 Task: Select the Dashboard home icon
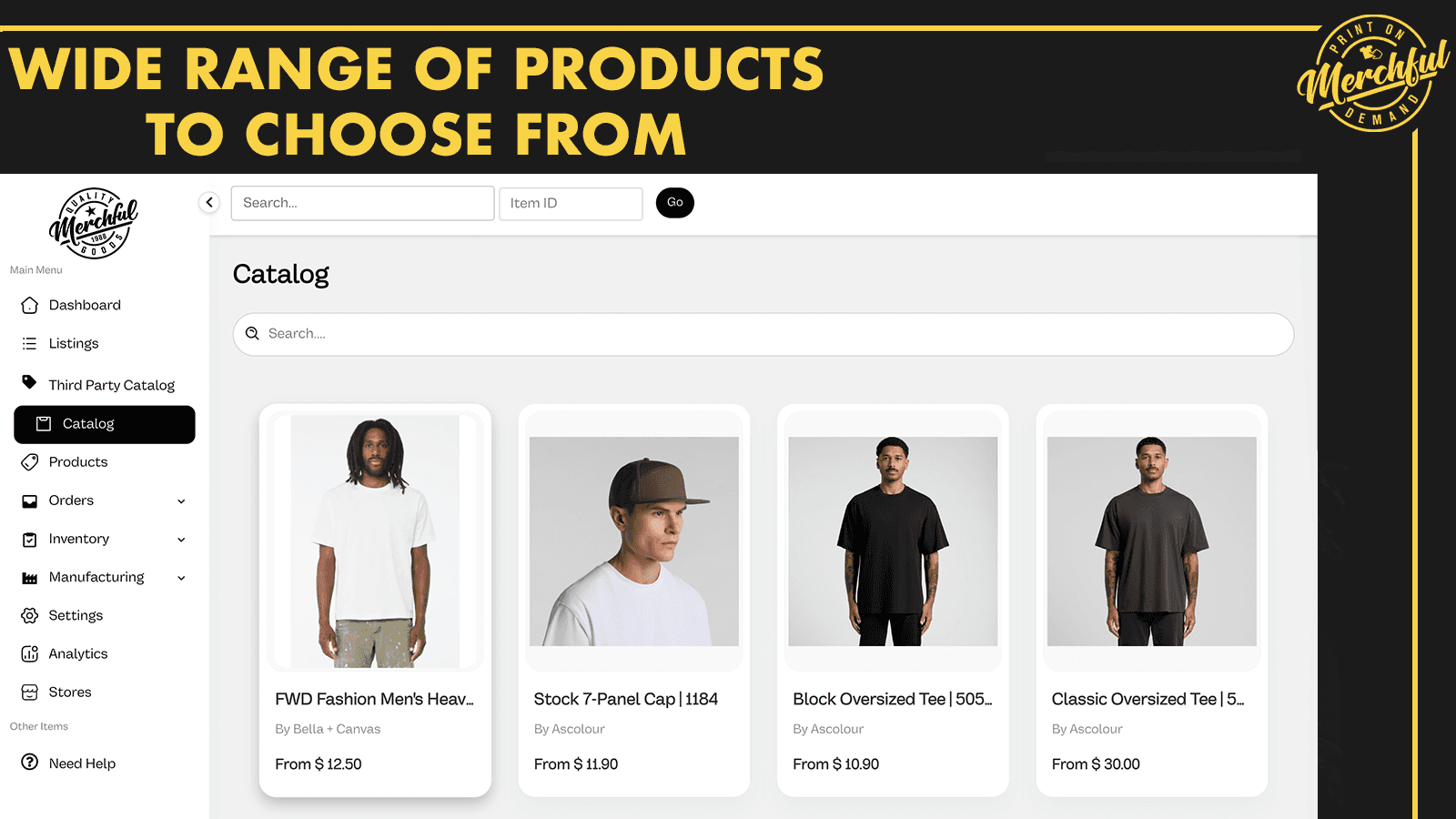(30, 305)
